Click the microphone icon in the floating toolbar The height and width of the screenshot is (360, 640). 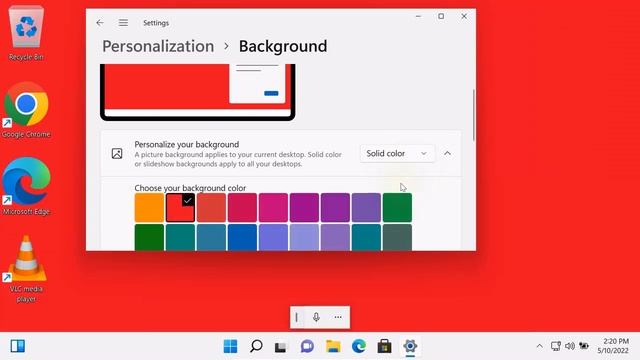click(316, 317)
